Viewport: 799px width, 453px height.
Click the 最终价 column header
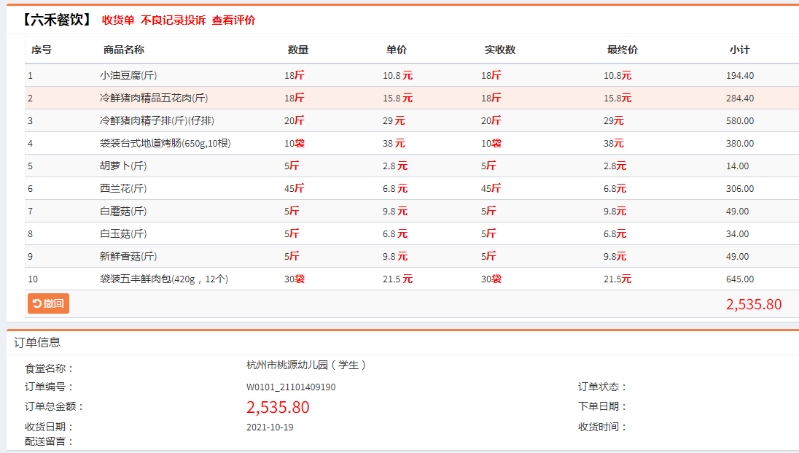point(622,50)
